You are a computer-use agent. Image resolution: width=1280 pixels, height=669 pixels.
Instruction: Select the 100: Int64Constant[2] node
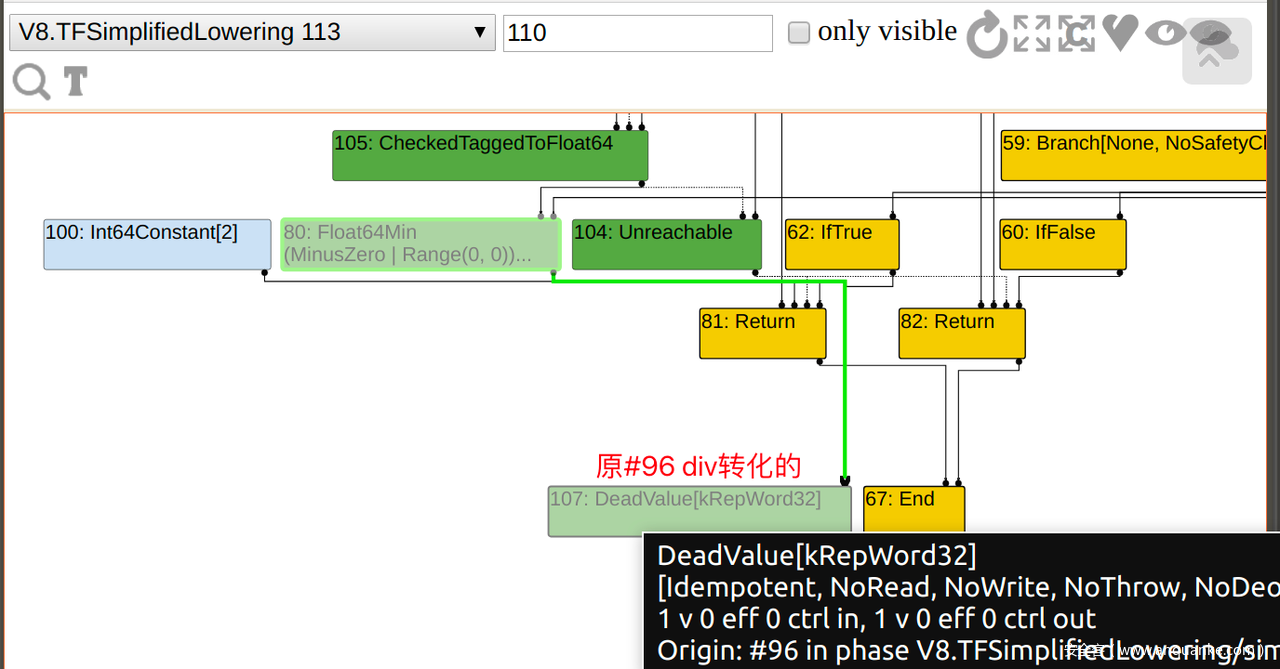tap(157, 244)
